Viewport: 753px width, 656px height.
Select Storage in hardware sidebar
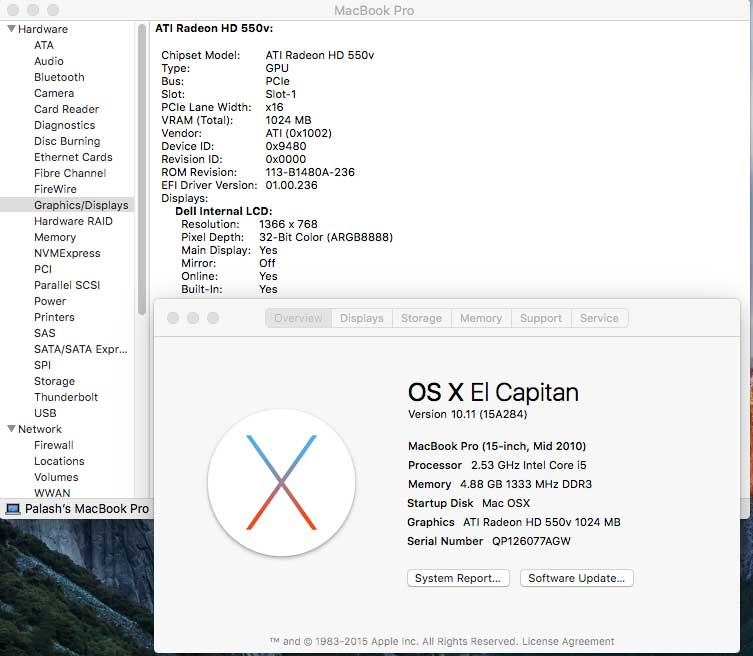coord(54,381)
